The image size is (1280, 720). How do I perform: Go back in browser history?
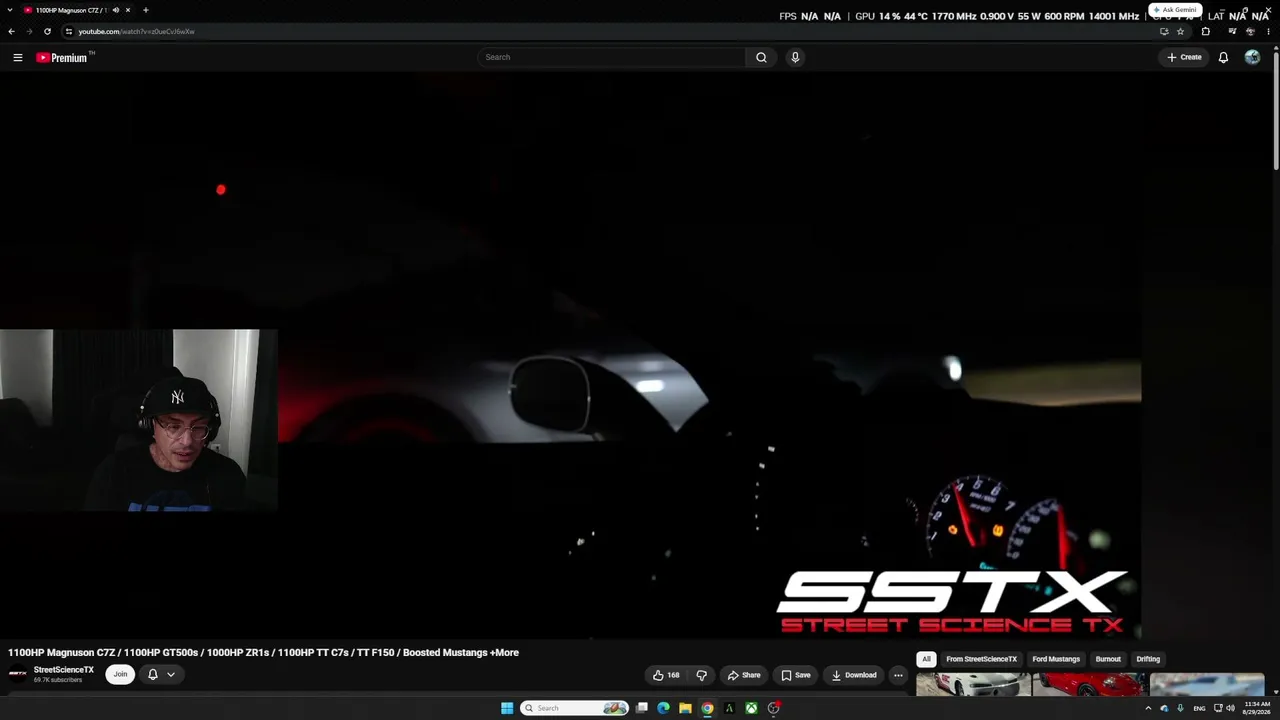[11, 31]
